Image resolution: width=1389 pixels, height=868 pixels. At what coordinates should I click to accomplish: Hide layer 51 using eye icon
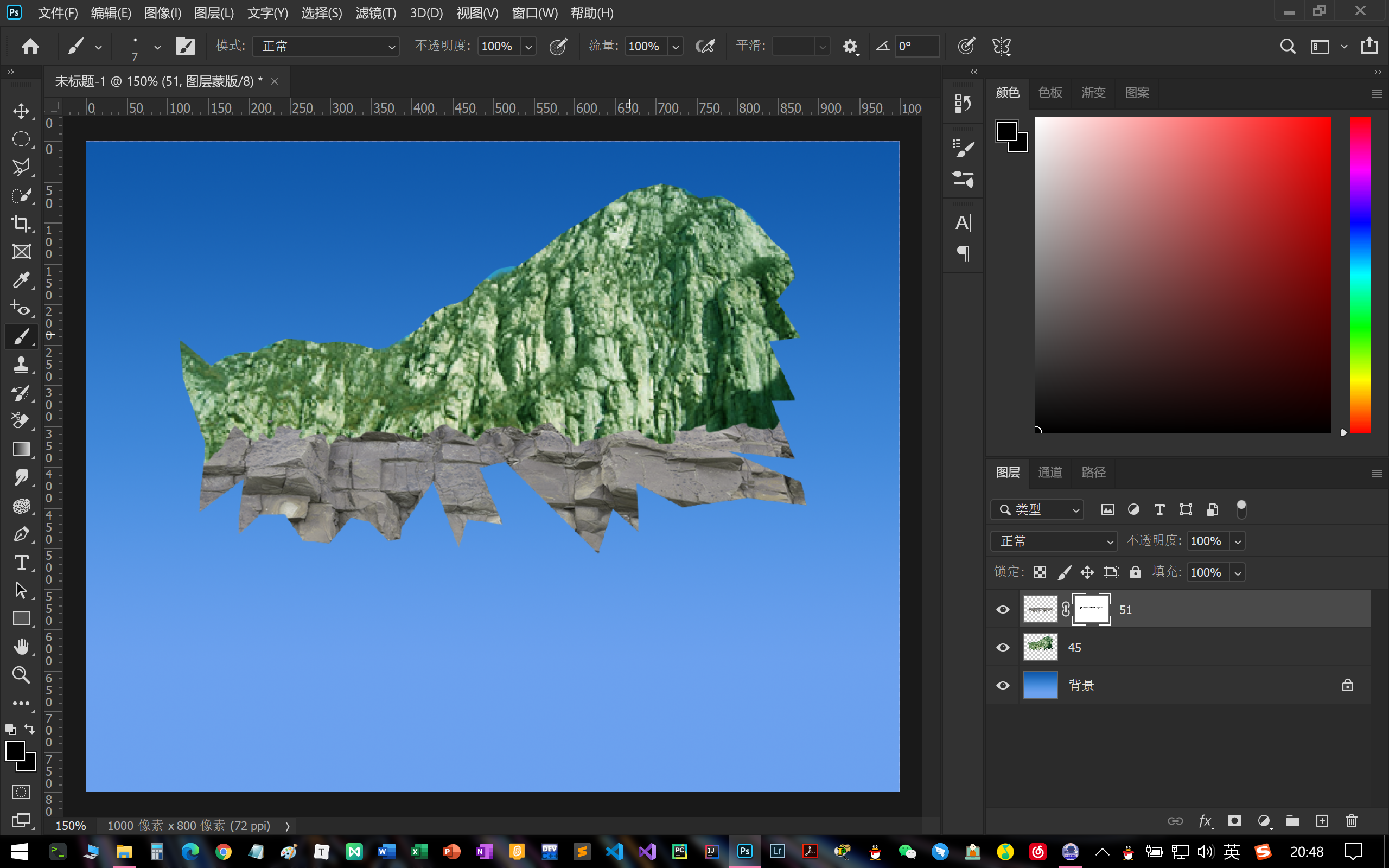click(x=1002, y=610)
